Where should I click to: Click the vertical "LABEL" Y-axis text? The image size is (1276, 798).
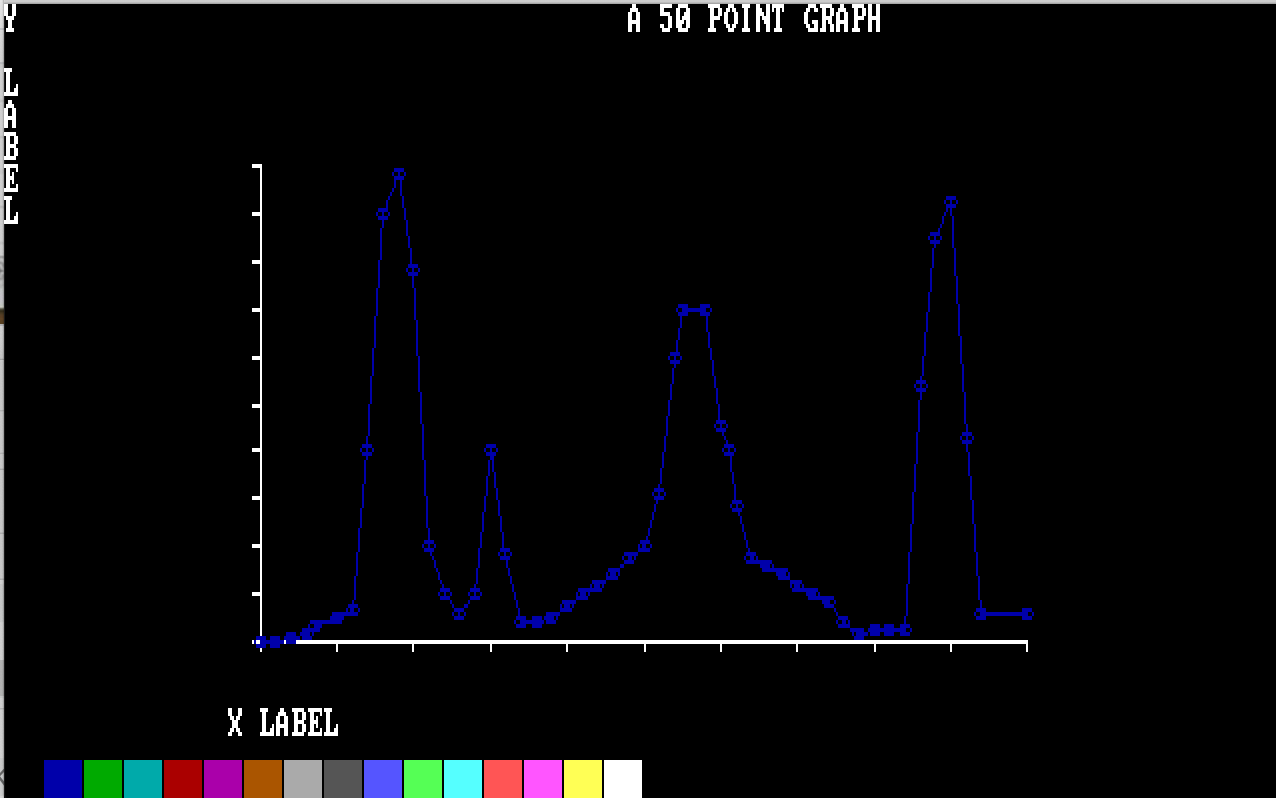pos(11,147)
